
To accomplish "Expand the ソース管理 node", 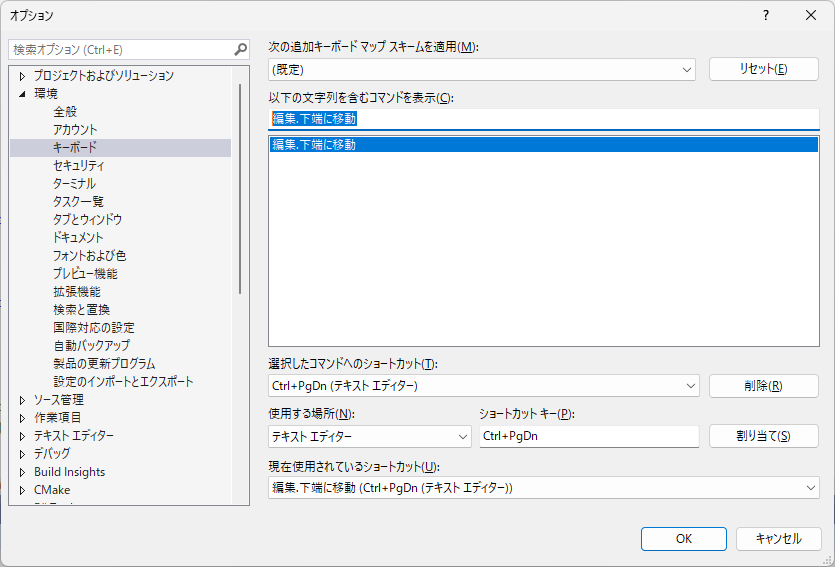I will (22, 400).
